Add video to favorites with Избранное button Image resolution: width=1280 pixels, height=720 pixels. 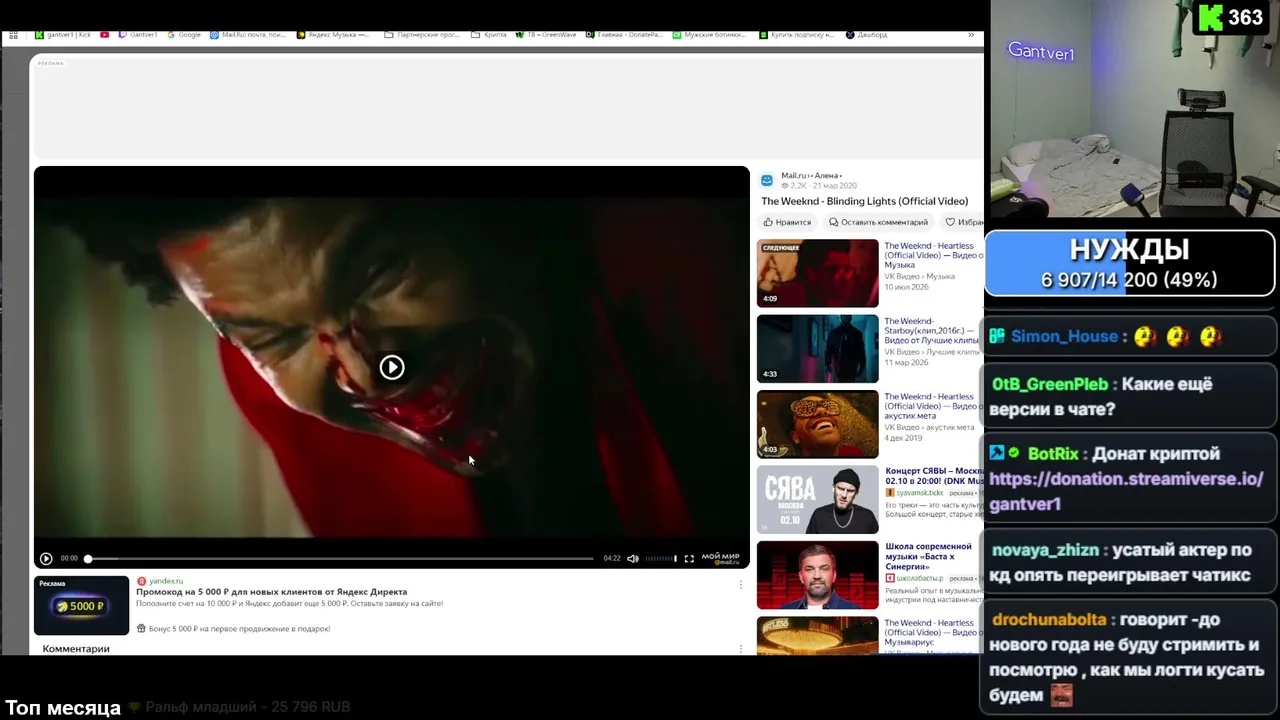pos(963,222)
